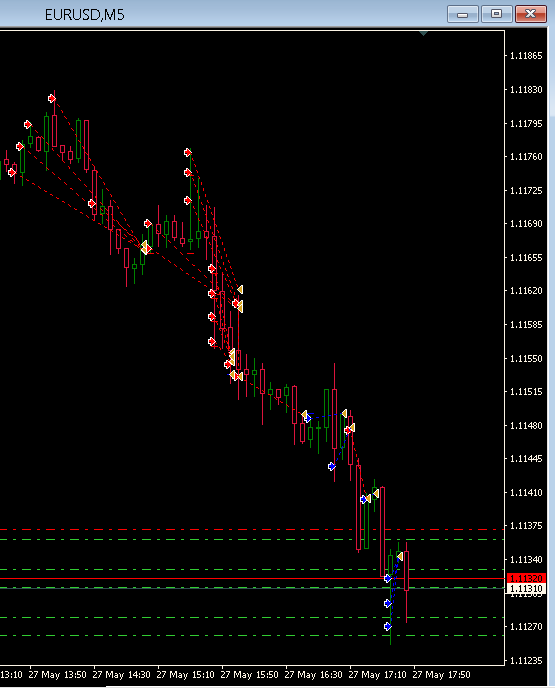Click orange close marker atop last green candle
The height and width of the screenshot is (688, 555).
(400, 556)
